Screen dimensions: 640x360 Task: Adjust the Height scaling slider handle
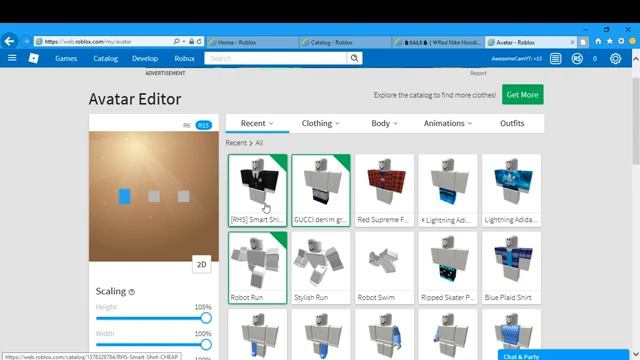pyautogui.click(x=206, y=318)
